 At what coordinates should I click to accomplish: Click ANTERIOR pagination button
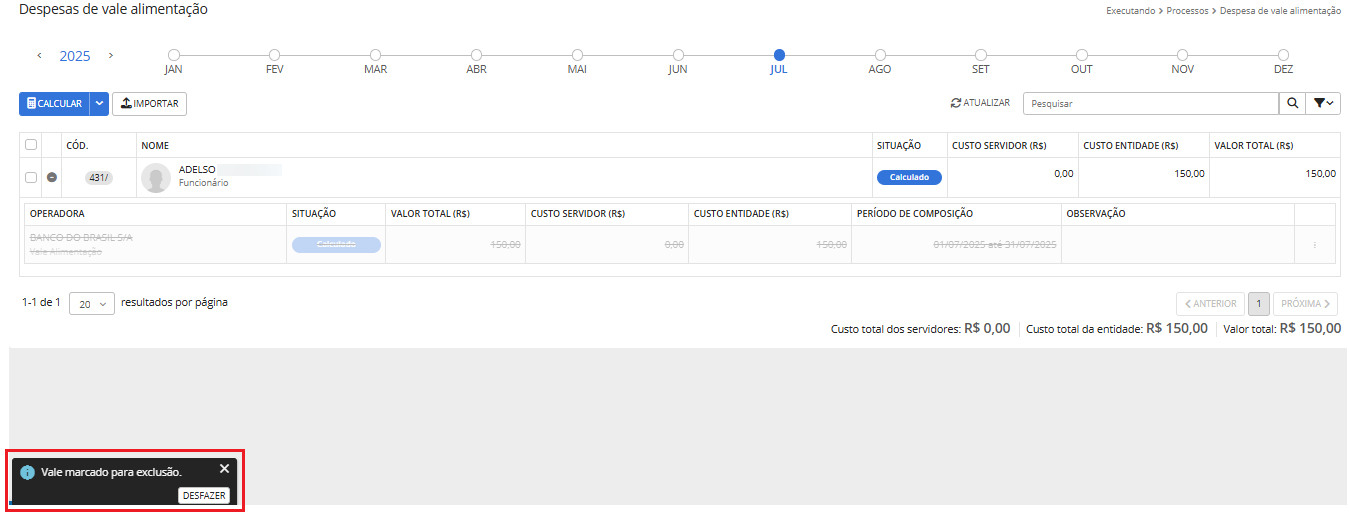[x=1210, y=303]
